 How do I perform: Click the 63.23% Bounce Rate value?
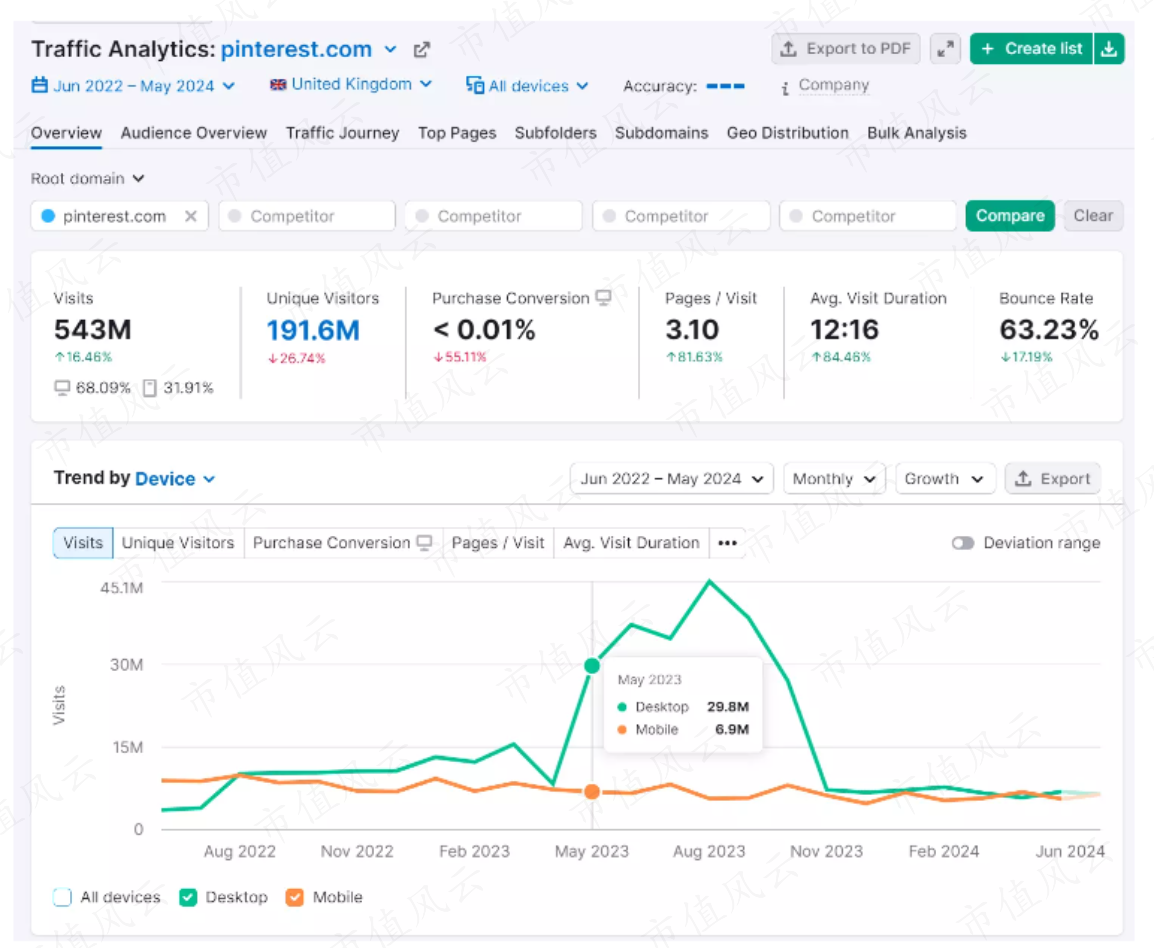pos(1049,330)
